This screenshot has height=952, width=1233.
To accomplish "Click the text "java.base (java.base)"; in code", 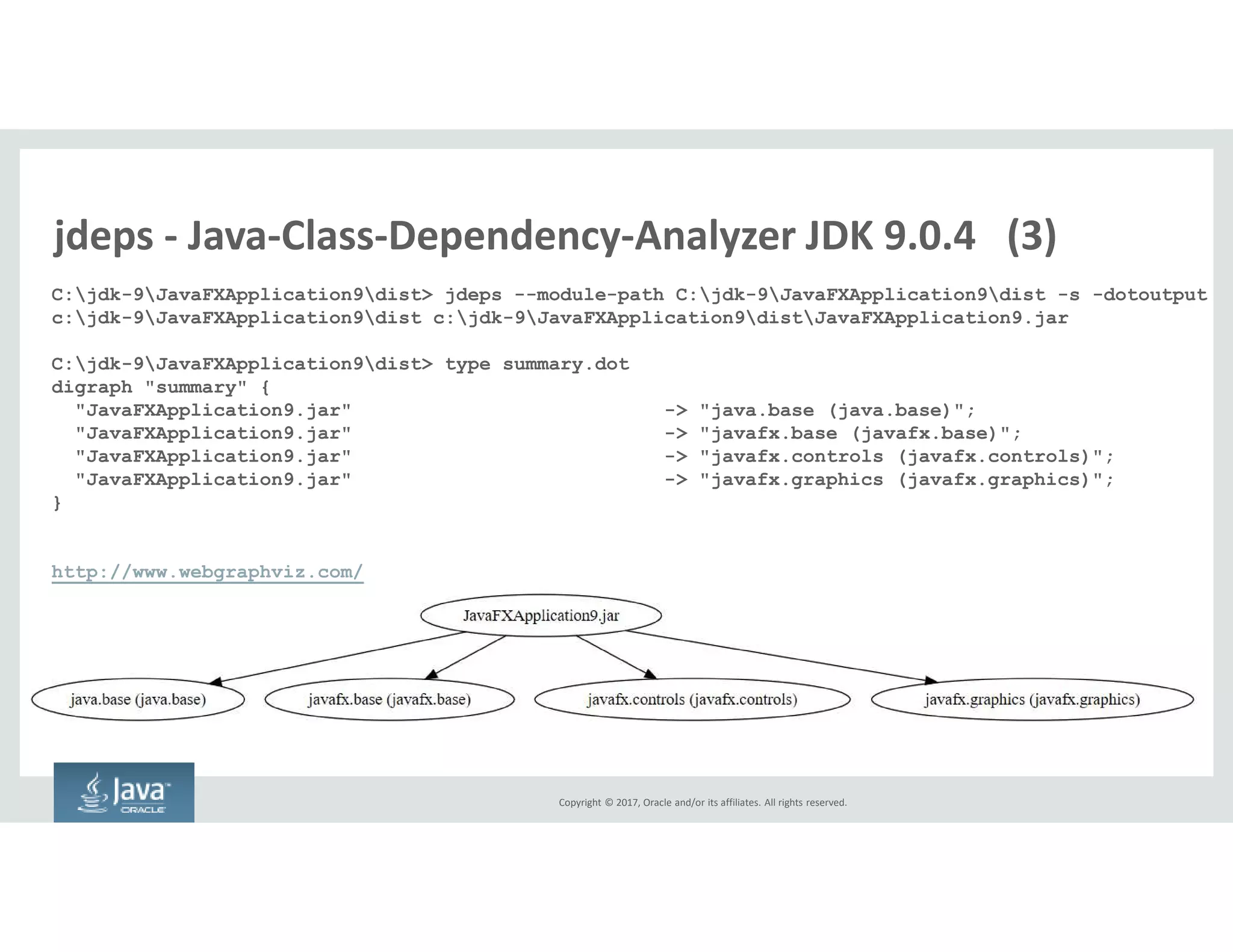I will pos(837,410).
